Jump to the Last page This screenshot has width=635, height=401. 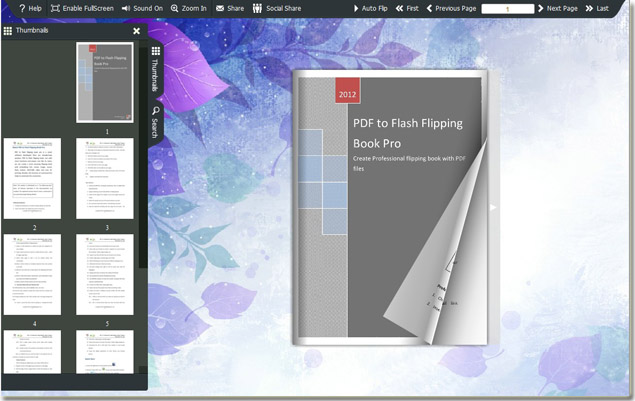[597, 8]
